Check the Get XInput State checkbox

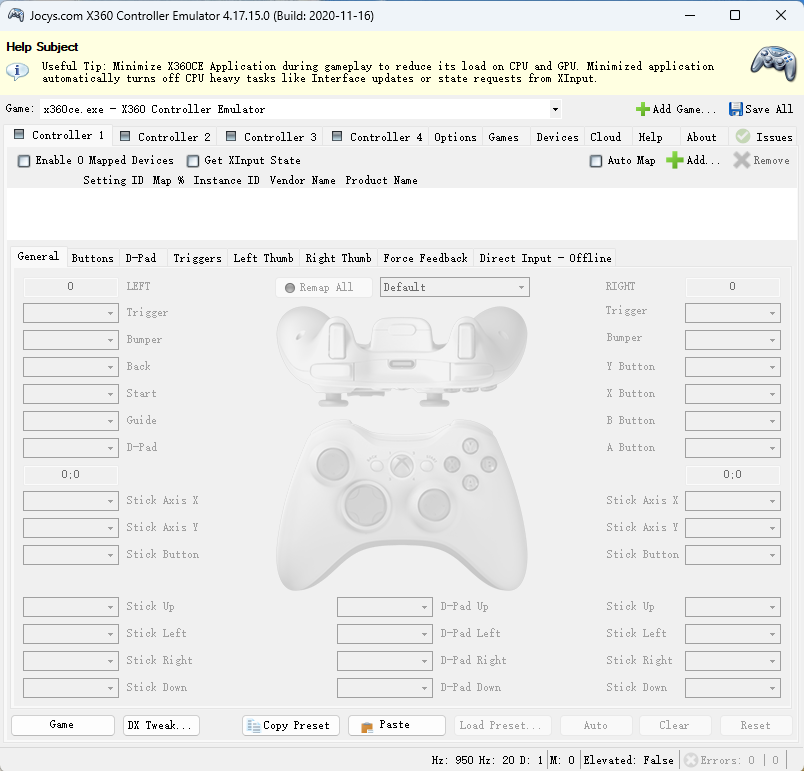[x=191, y=160]
